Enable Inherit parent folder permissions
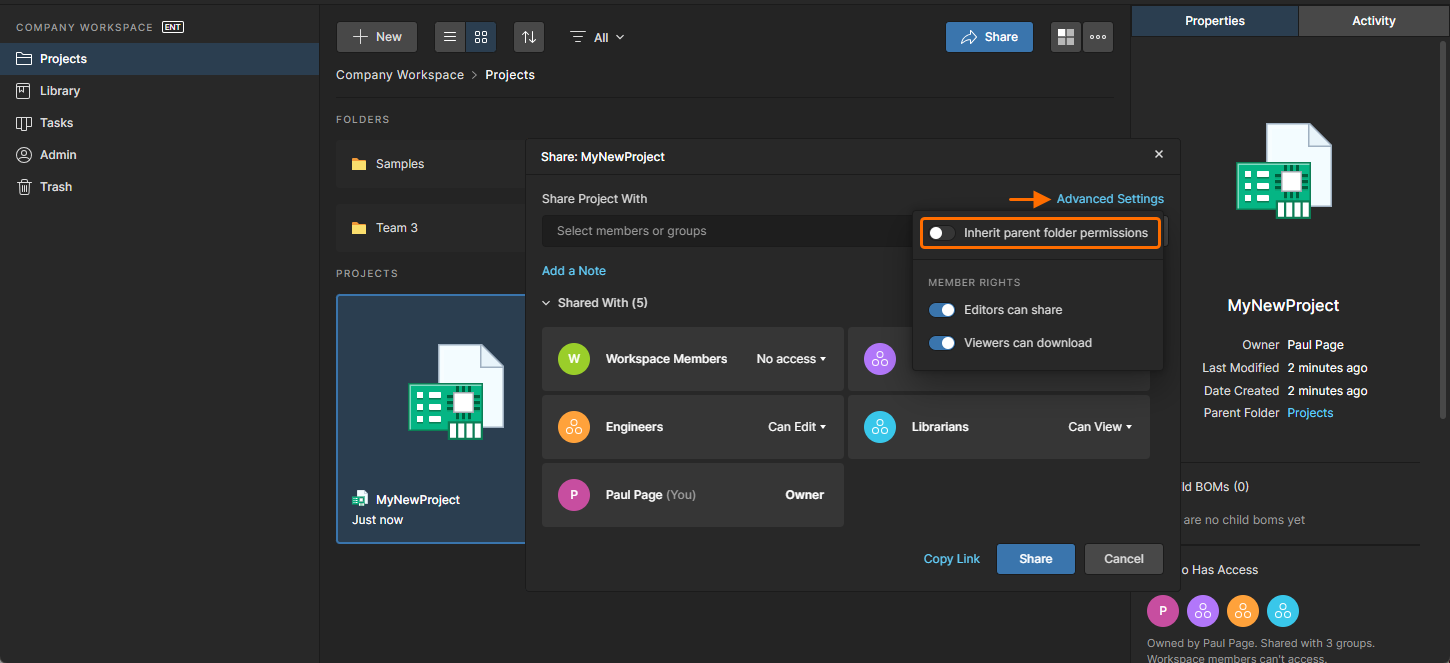The width and height of the screenshot is (1450, 663). pos(942,233)
